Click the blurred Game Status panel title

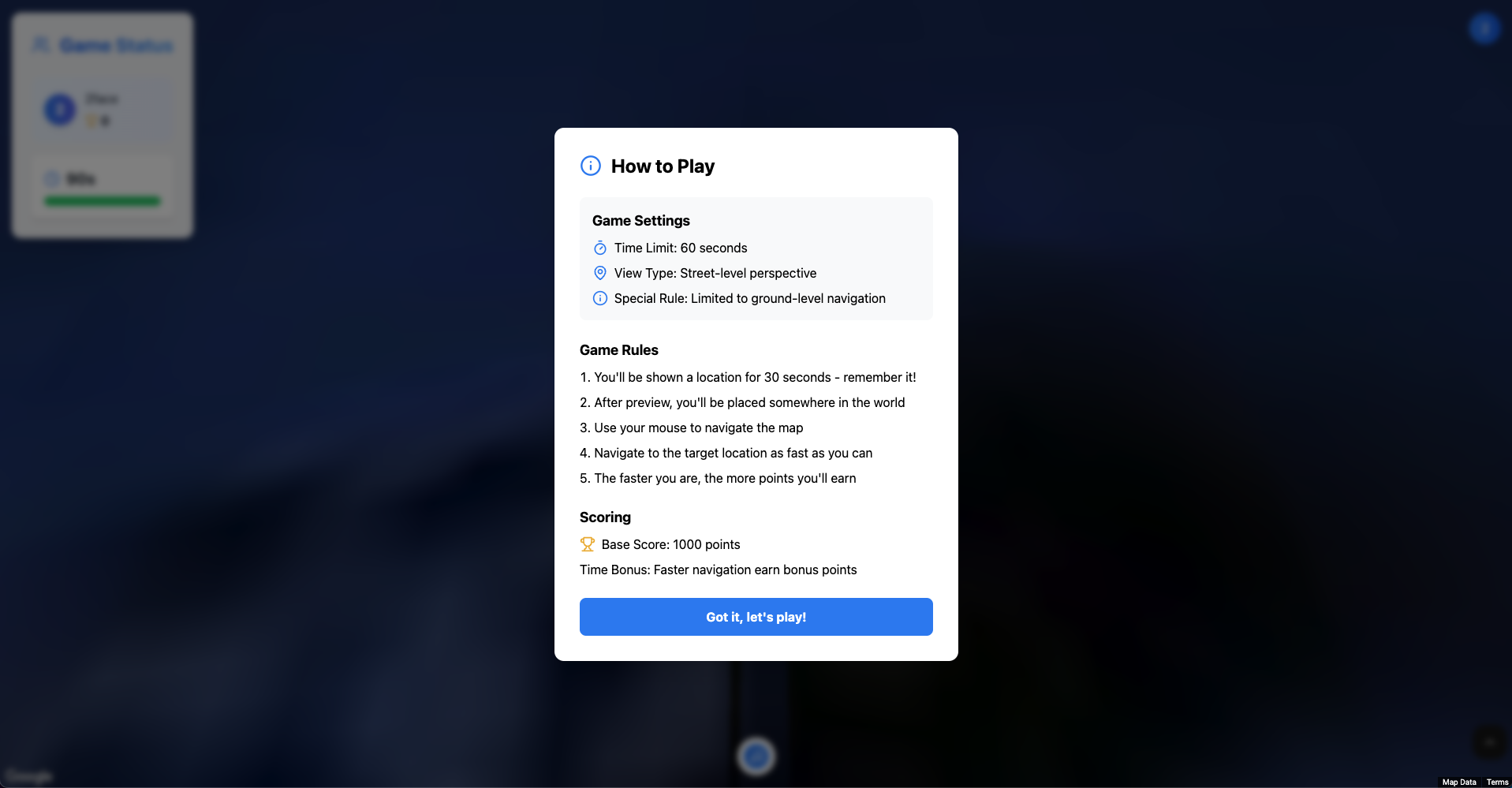[x=116, y=46]
